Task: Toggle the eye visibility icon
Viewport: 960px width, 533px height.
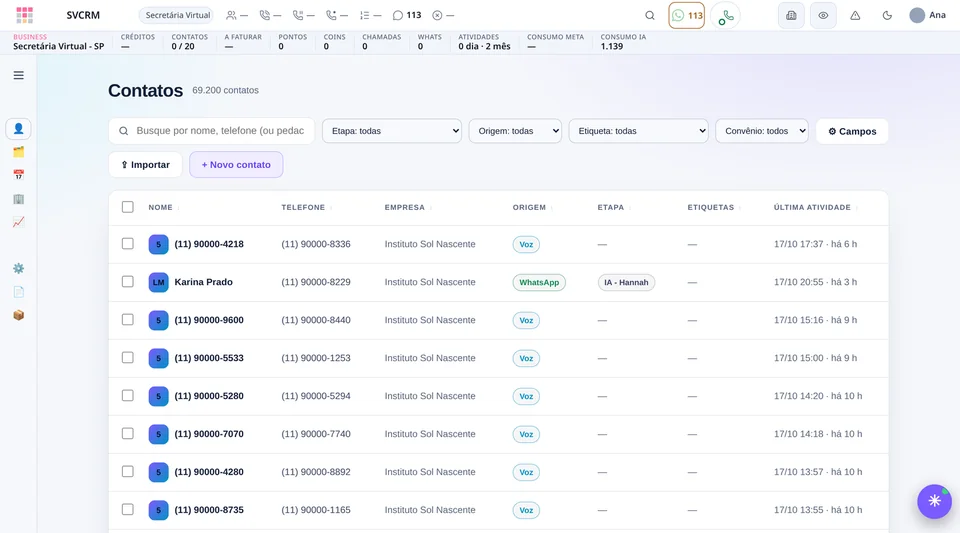Action: pos(823,15)
